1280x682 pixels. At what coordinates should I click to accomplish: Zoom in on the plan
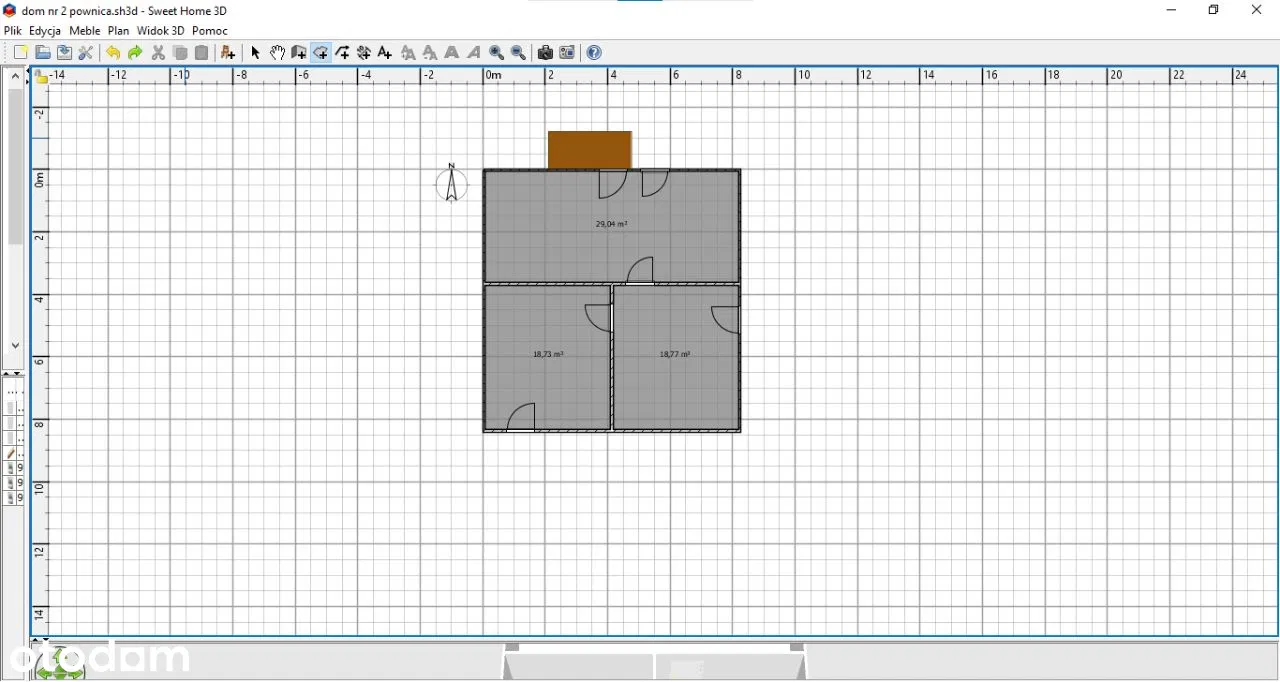point(497,53)
